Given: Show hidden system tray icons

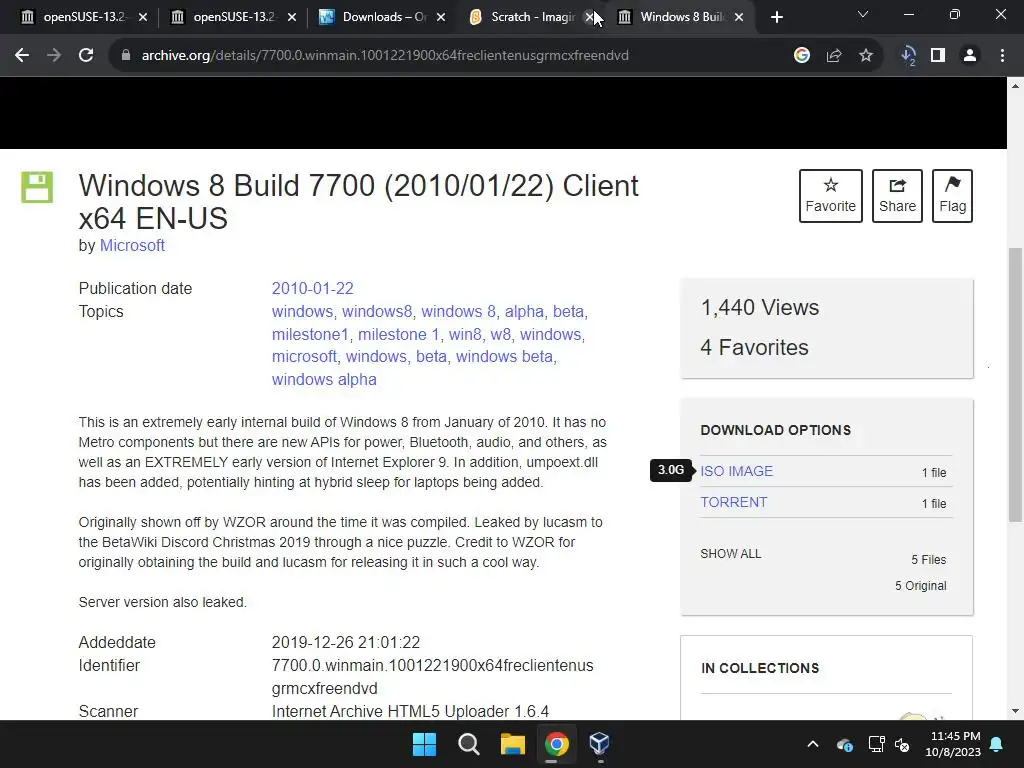Looking at the screenshot, I should 813,744.
